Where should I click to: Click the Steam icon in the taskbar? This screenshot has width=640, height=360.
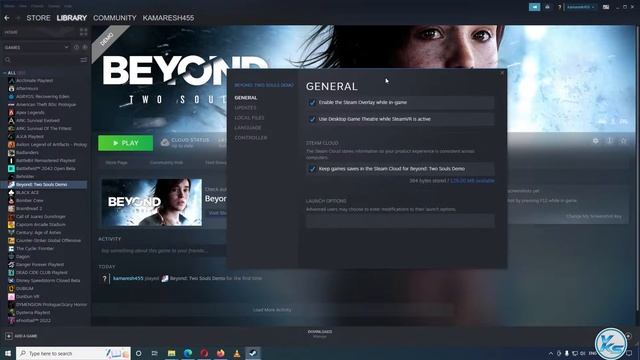click(253, 353)
